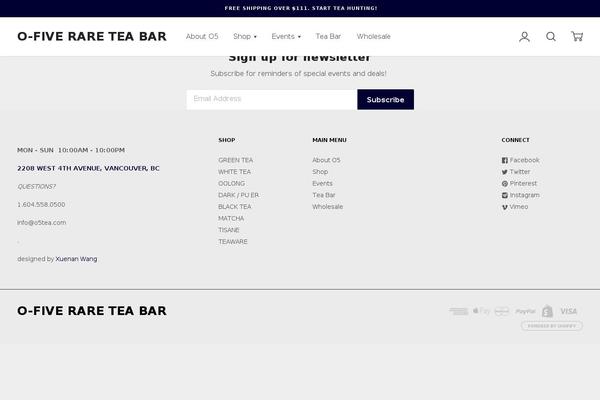Open Tea Bar in top navigation
This screenshot has width=600, height=400.
point(328,36)
